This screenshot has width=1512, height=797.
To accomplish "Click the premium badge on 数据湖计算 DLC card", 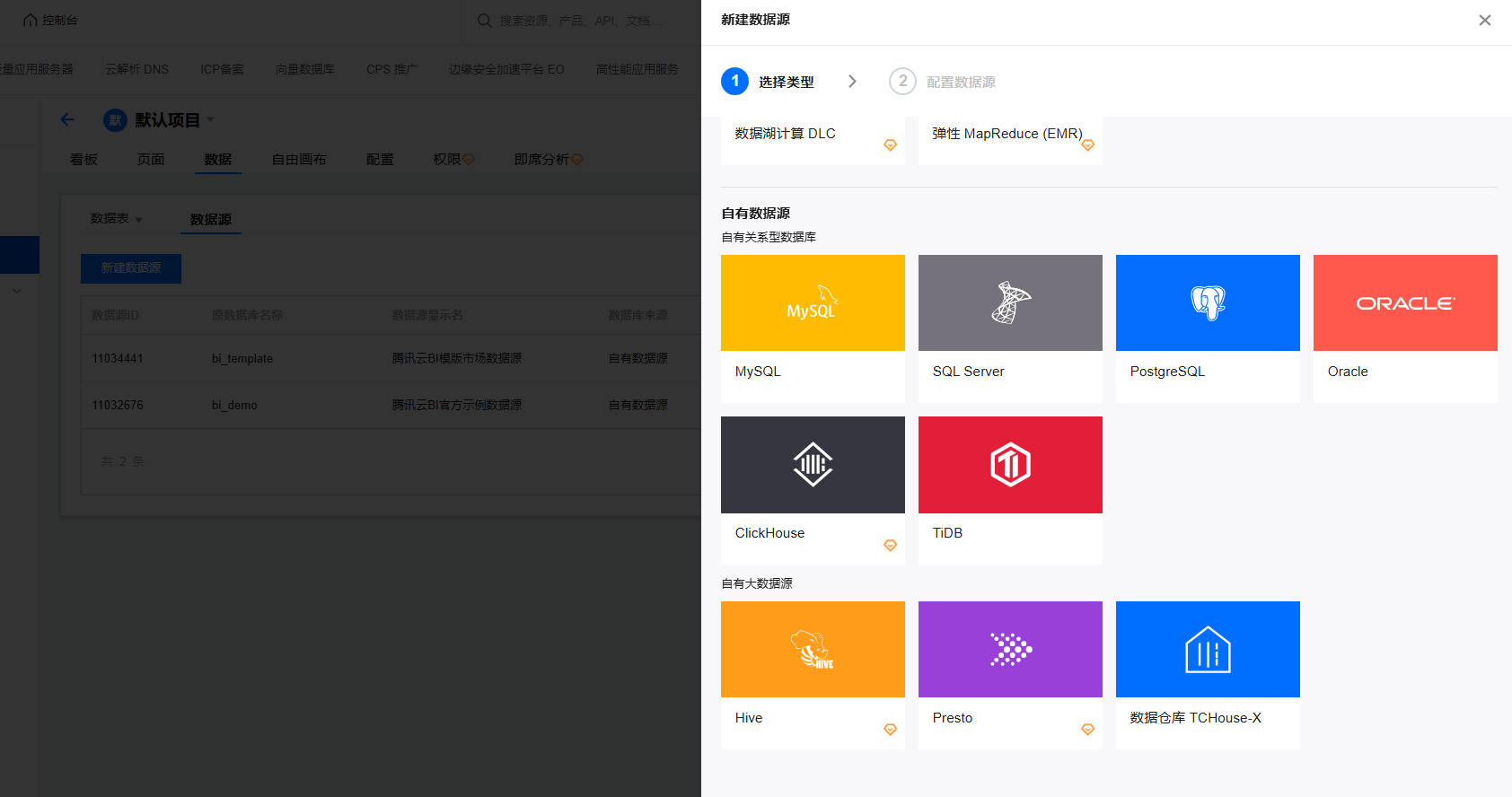I will coord(890,145).
